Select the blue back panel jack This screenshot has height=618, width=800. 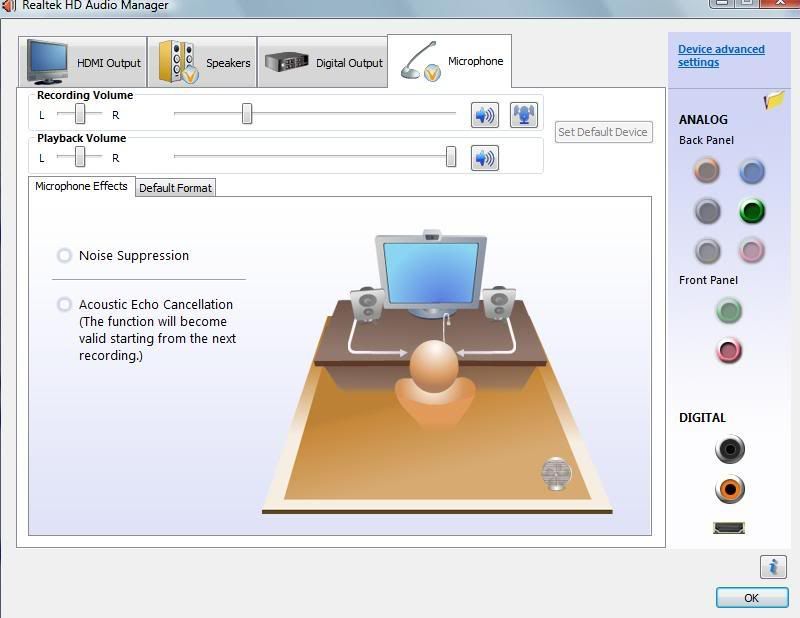click(x=752, y=172)
